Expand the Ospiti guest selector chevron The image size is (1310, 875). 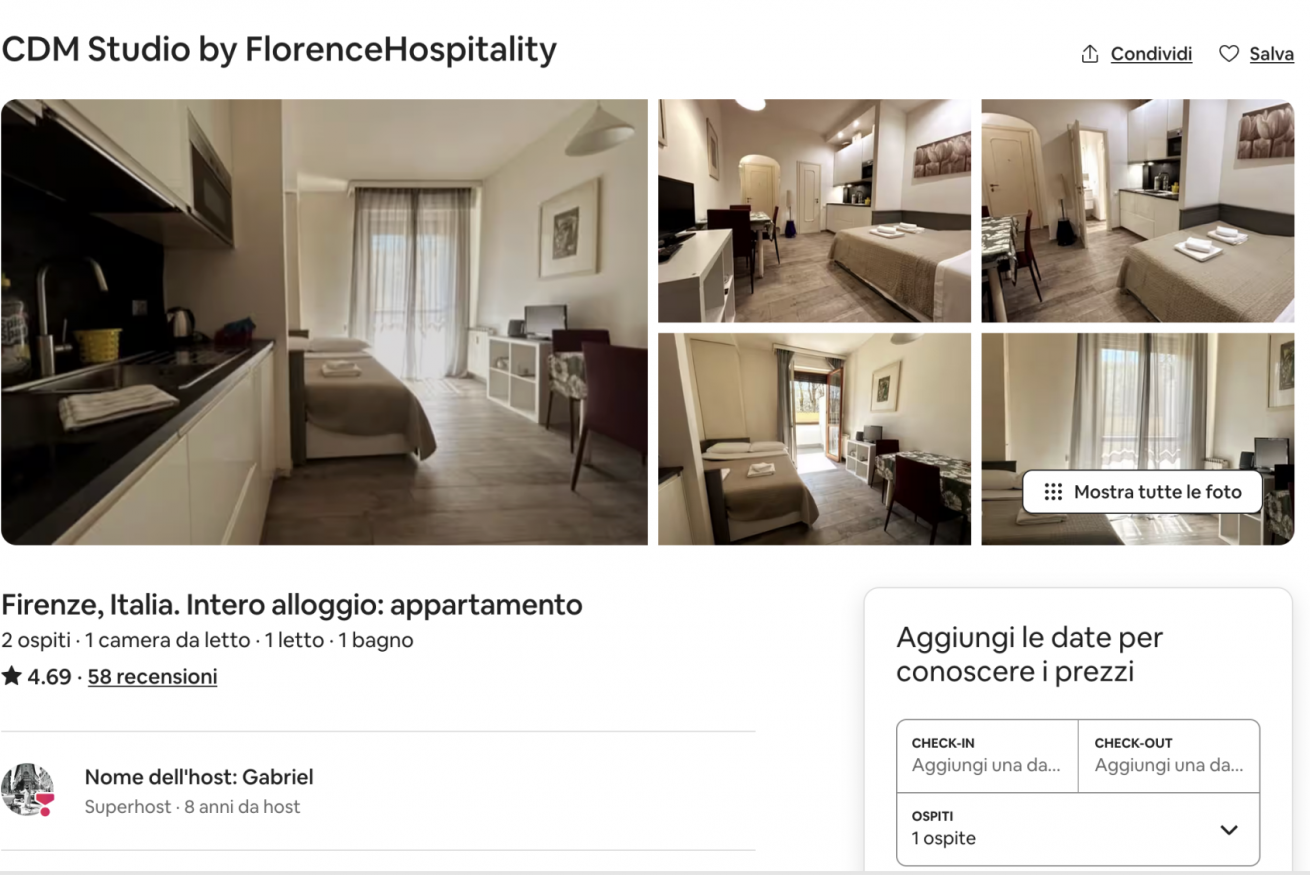pos(1229,830)
